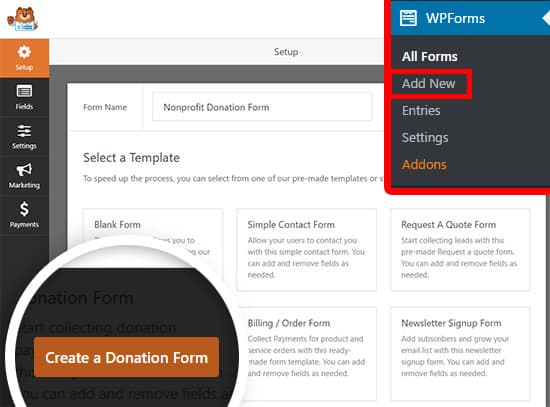Select the Request A Quote Form template
550x407 pixels.
point(460,250)
